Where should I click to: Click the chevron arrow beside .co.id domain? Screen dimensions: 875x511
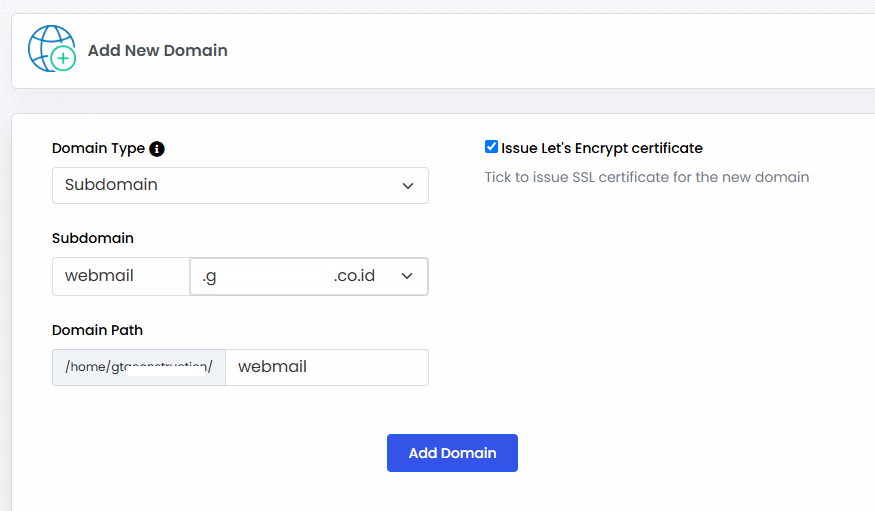point(407,276)
